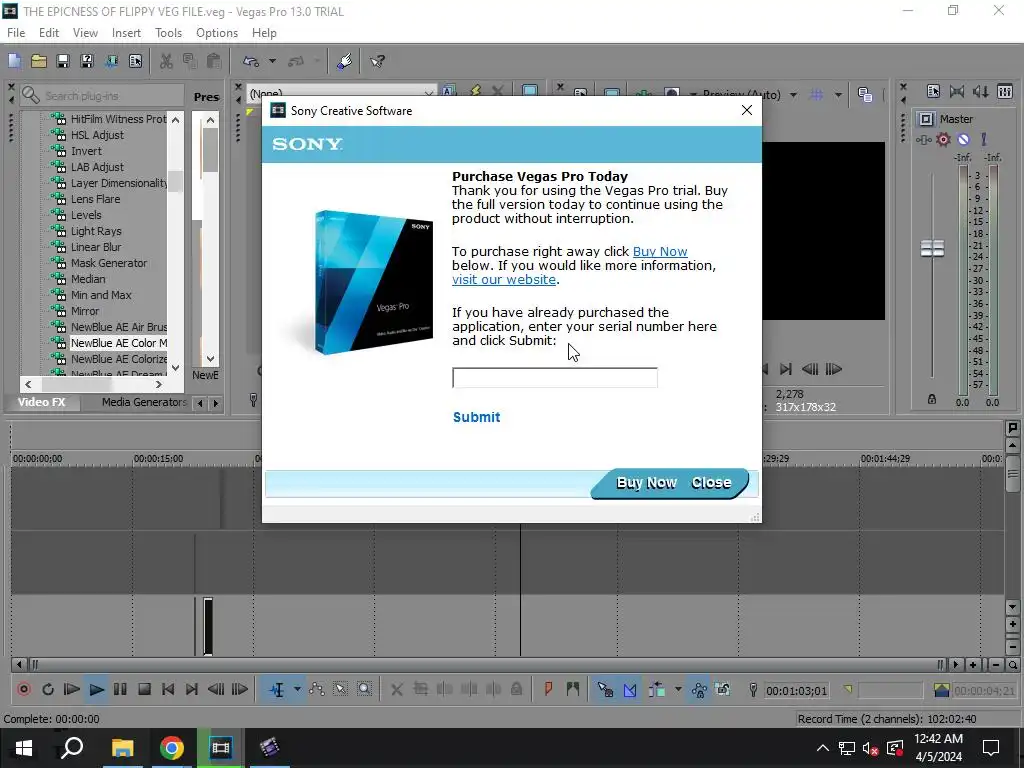Click the Play button in transport bar
The width and height of the screenshot is (1024, 768).
[97, 690]
